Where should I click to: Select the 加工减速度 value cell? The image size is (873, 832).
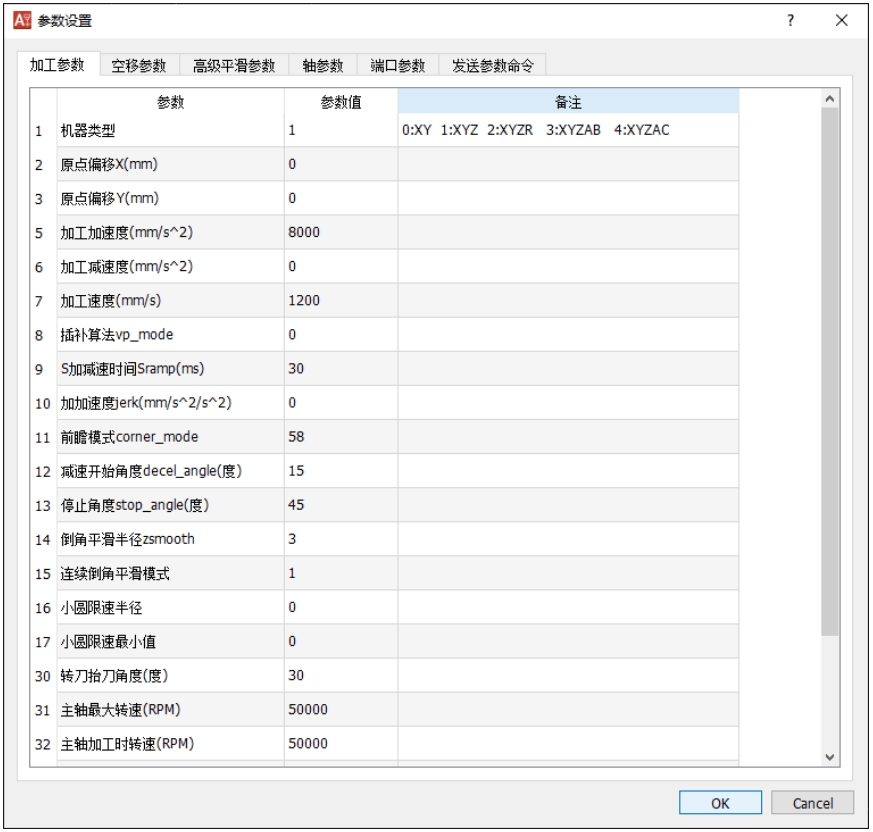point(341,266)
